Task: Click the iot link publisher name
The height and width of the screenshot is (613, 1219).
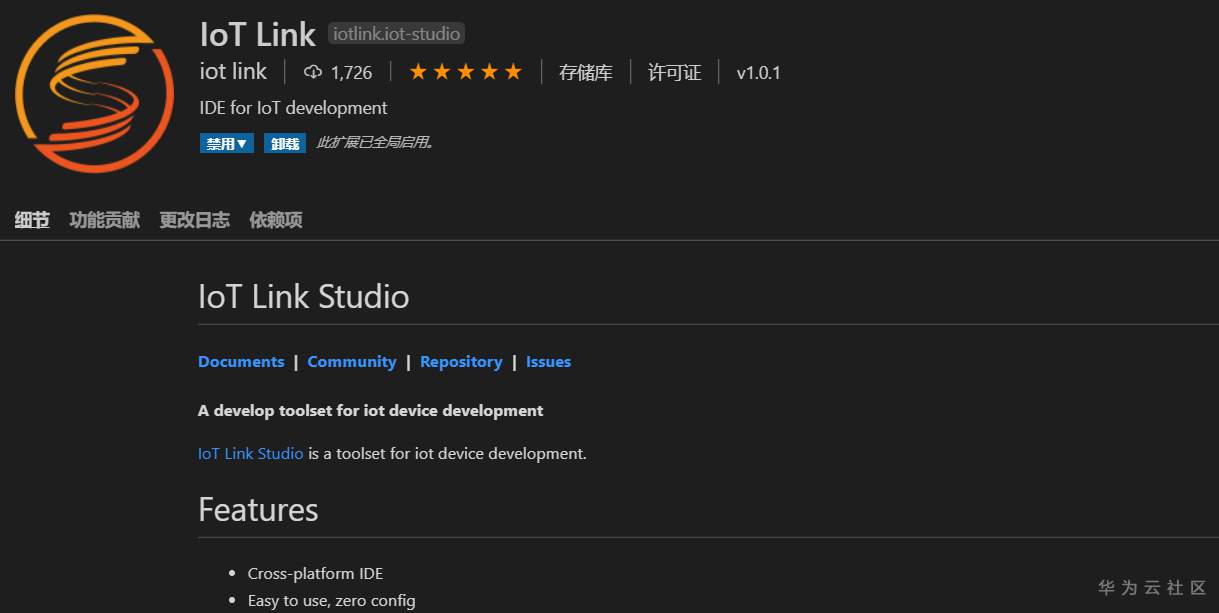Action: [233, 72]
